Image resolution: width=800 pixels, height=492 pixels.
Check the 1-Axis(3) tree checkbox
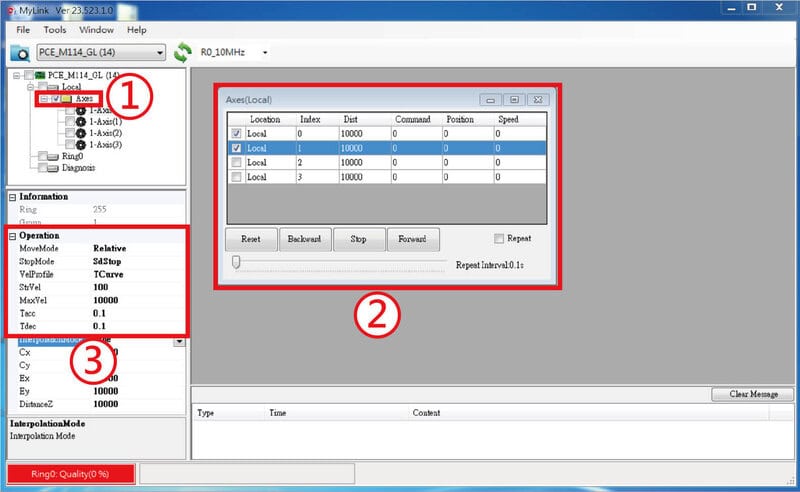70,144
